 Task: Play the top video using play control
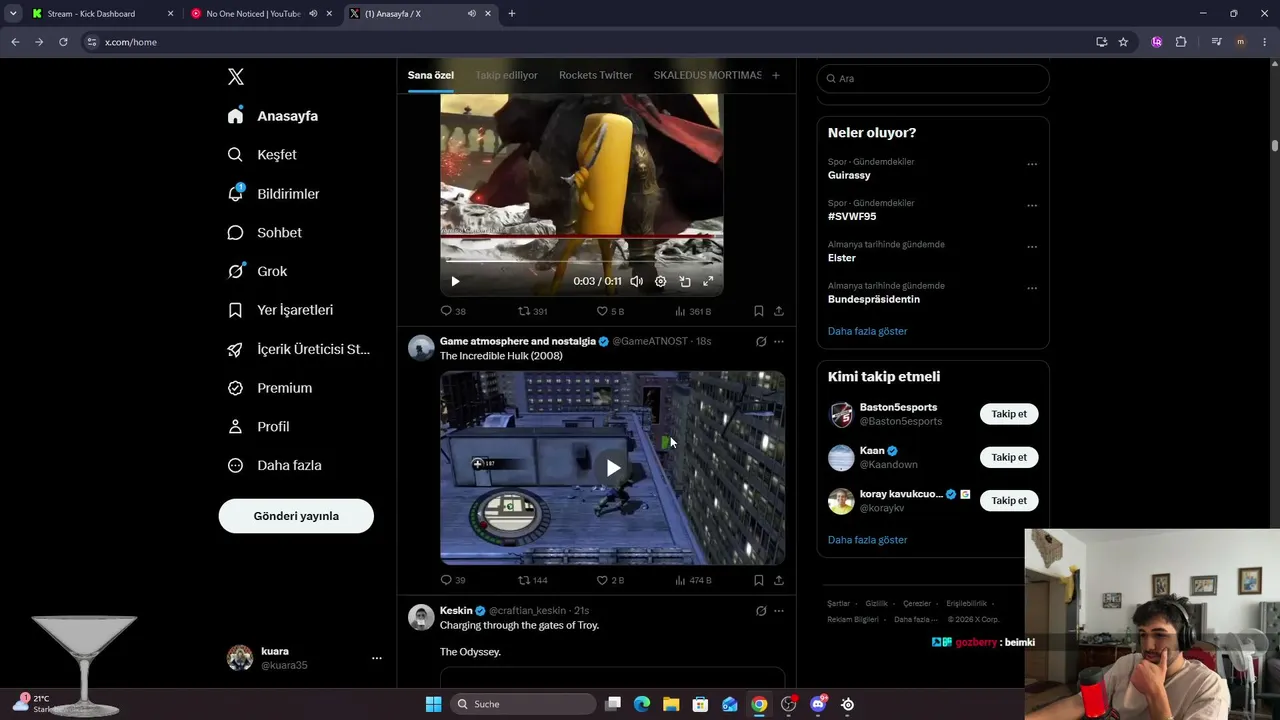(x=455, y=281)
